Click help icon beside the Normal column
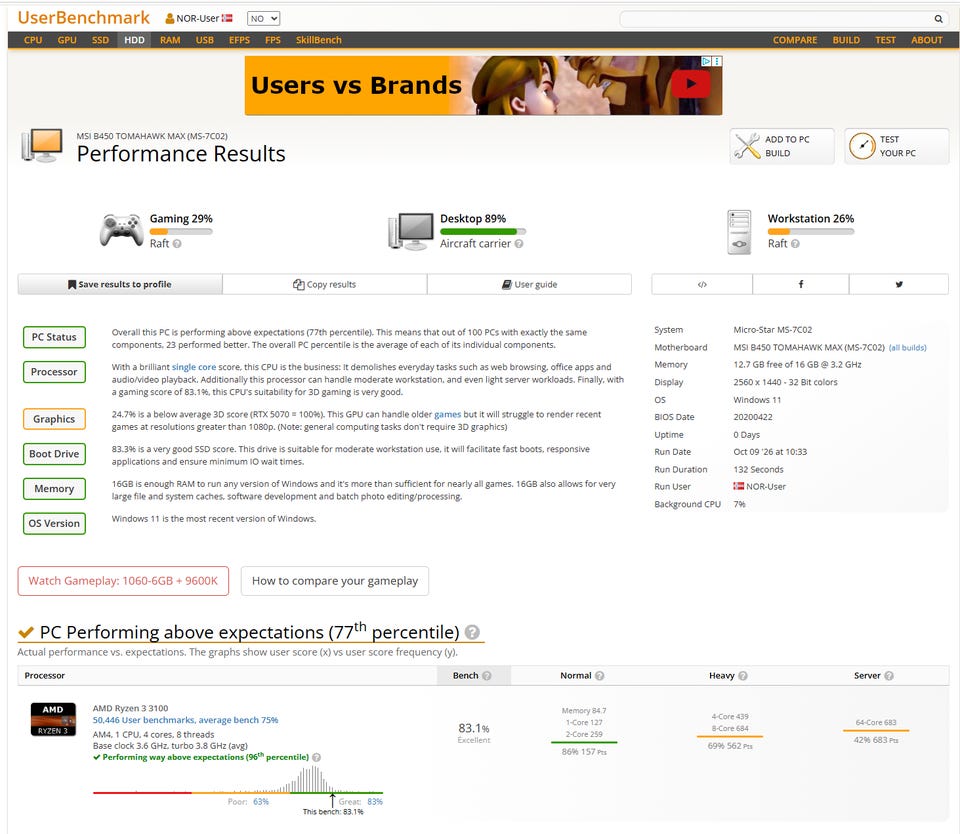Viewport: 960px width, 834px height. tap(599, 675)
